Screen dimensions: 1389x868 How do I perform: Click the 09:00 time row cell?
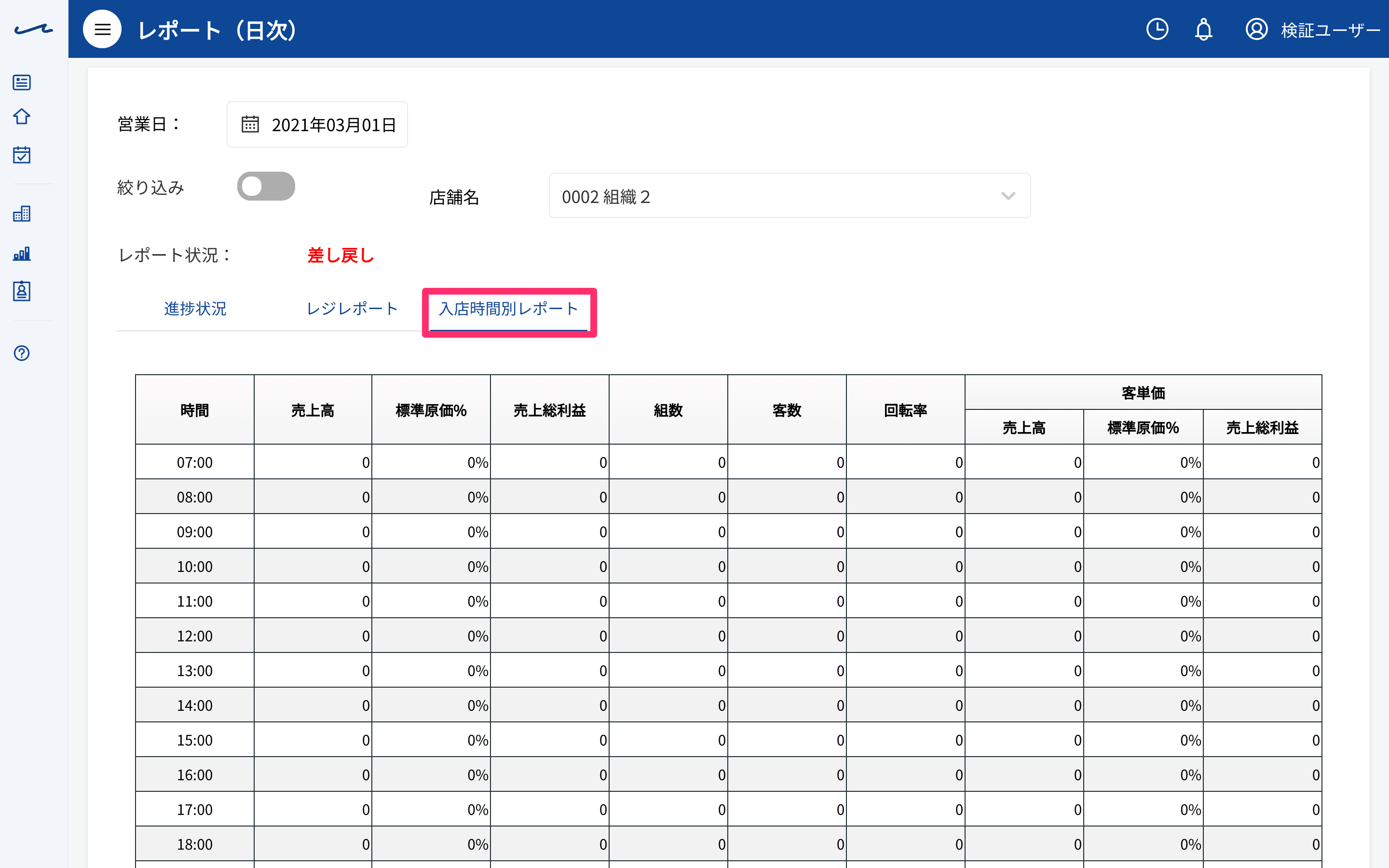coord(194,531)
